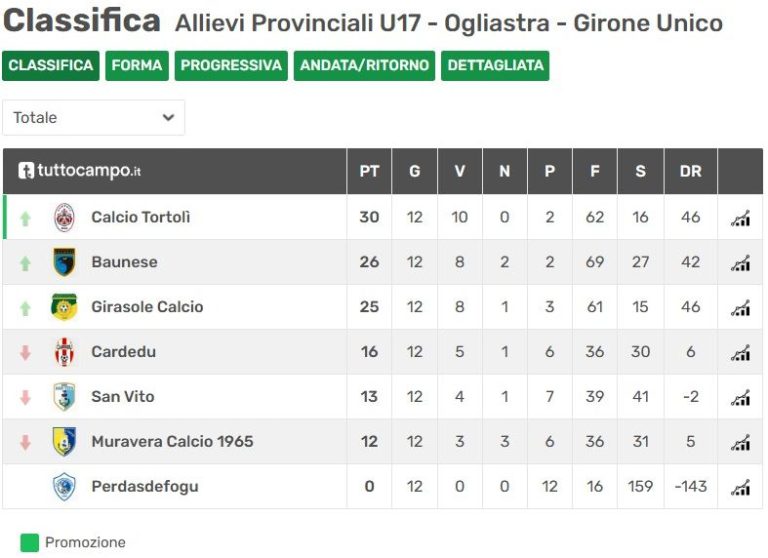
Task: Click the Muravera Calcio 1965 crest
Action: [64, 441]
